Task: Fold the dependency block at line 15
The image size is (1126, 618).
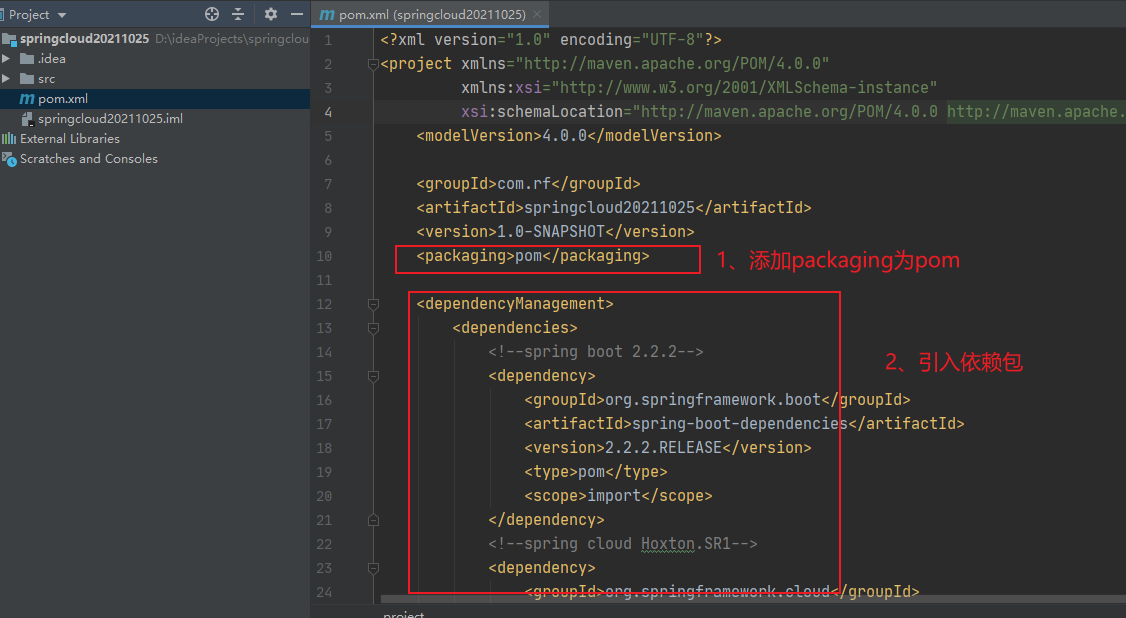Action: [373, 376]
